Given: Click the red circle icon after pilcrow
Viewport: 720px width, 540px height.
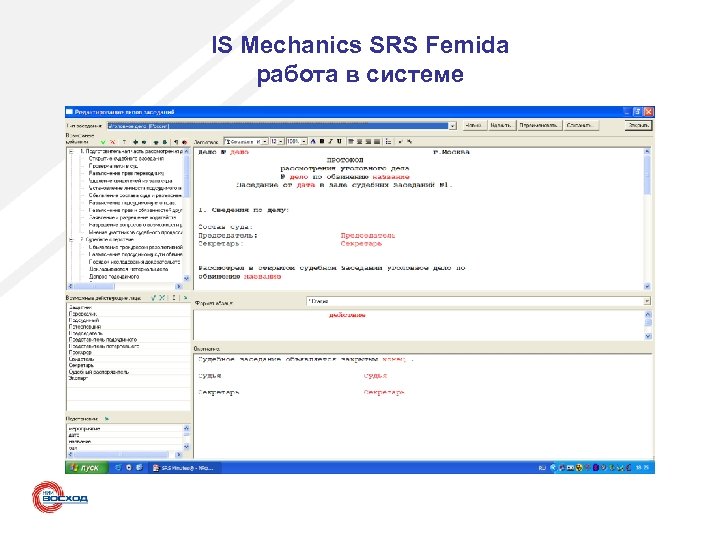Looking at the screenshot, I should pos(185,142).
